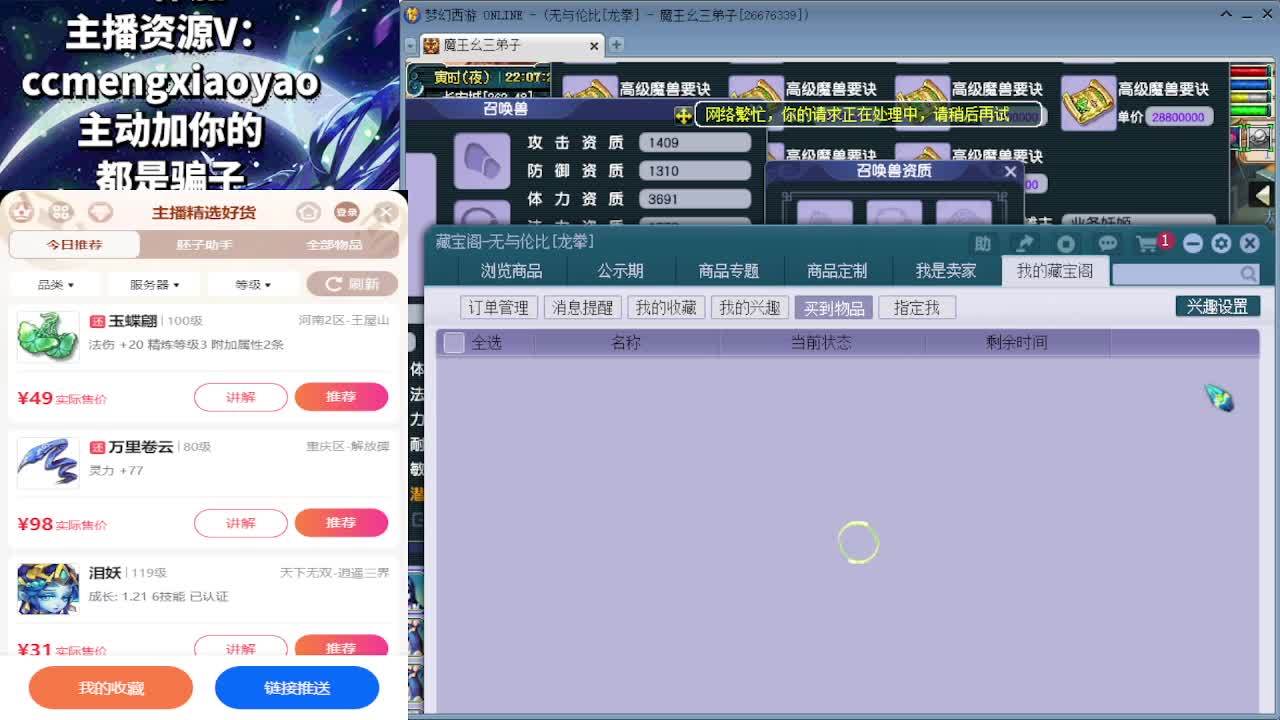This screenshot has height=720, width=1280.
Task: Open the 浏览商品 tab
Action: (512, 271)
